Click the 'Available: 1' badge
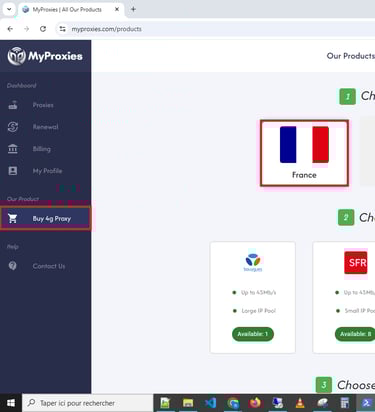 pyautogui.click(x=253, y=334)
